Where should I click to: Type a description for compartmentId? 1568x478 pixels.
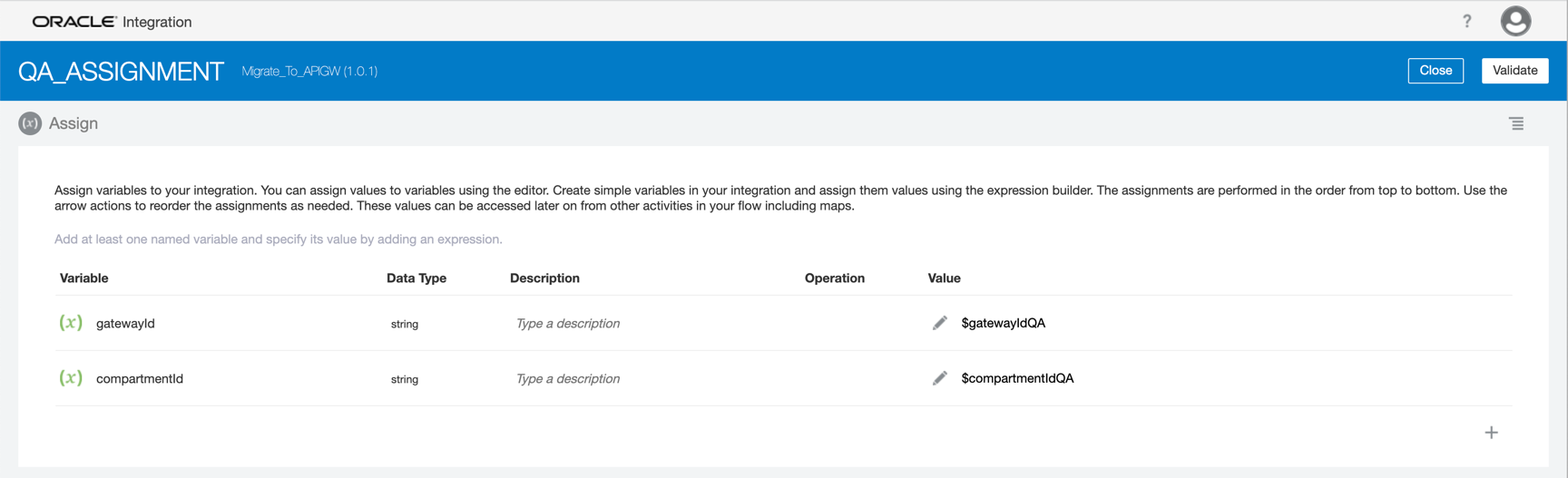click(x=568, y=379)
